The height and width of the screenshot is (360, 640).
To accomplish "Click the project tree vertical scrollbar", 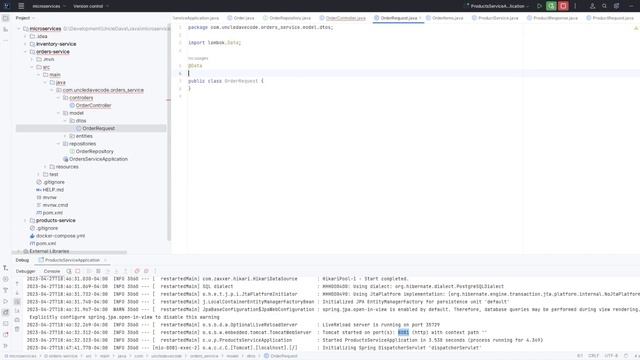I will click(x=169, y=133).
